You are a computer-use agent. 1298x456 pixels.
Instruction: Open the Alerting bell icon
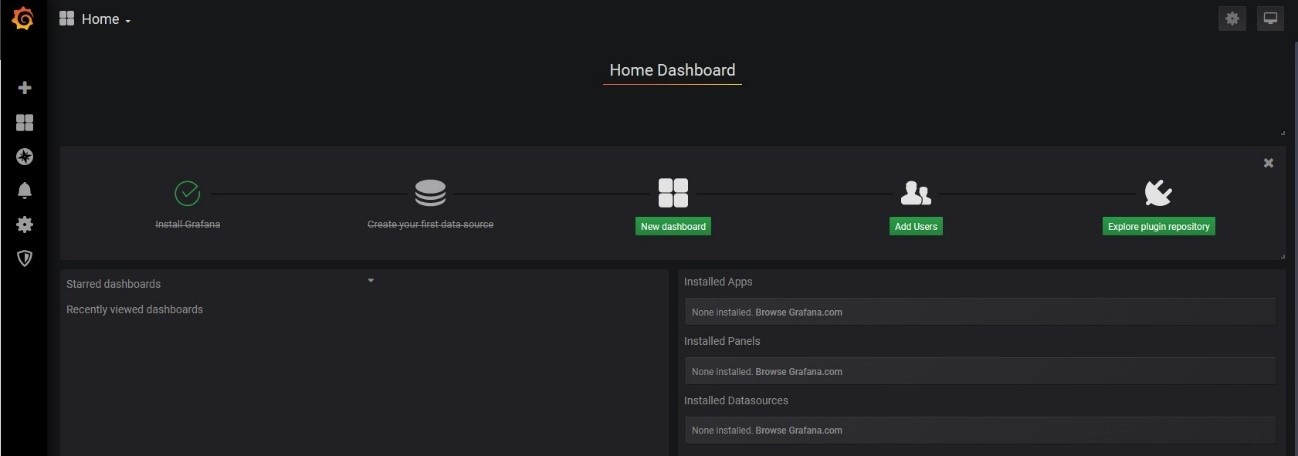tap(25, 190)
